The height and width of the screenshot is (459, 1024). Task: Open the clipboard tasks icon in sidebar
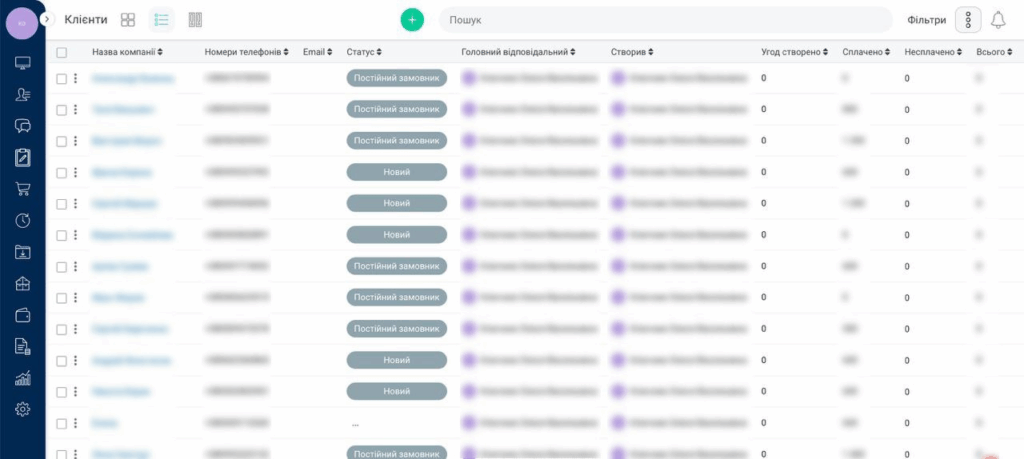(x=22, y=157)
